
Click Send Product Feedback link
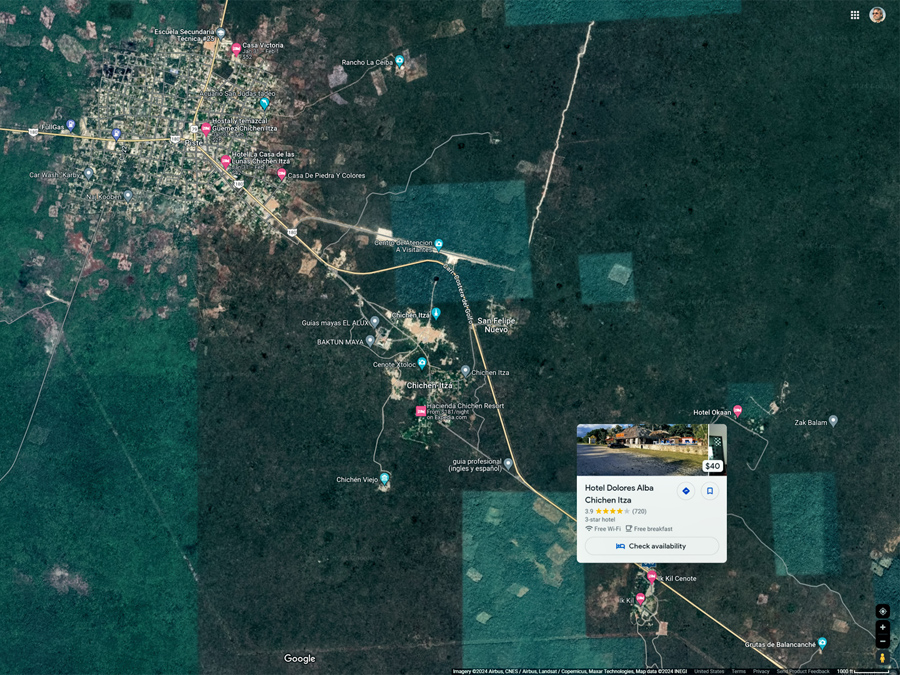(x=802, y=672)
